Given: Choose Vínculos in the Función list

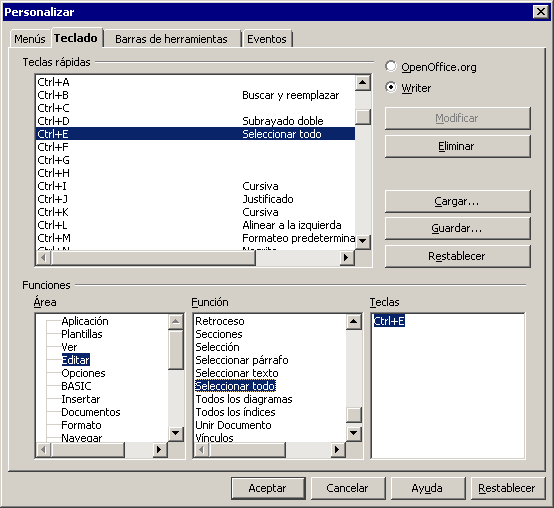Looking at the screenshot, I should (x=214, y=438).
